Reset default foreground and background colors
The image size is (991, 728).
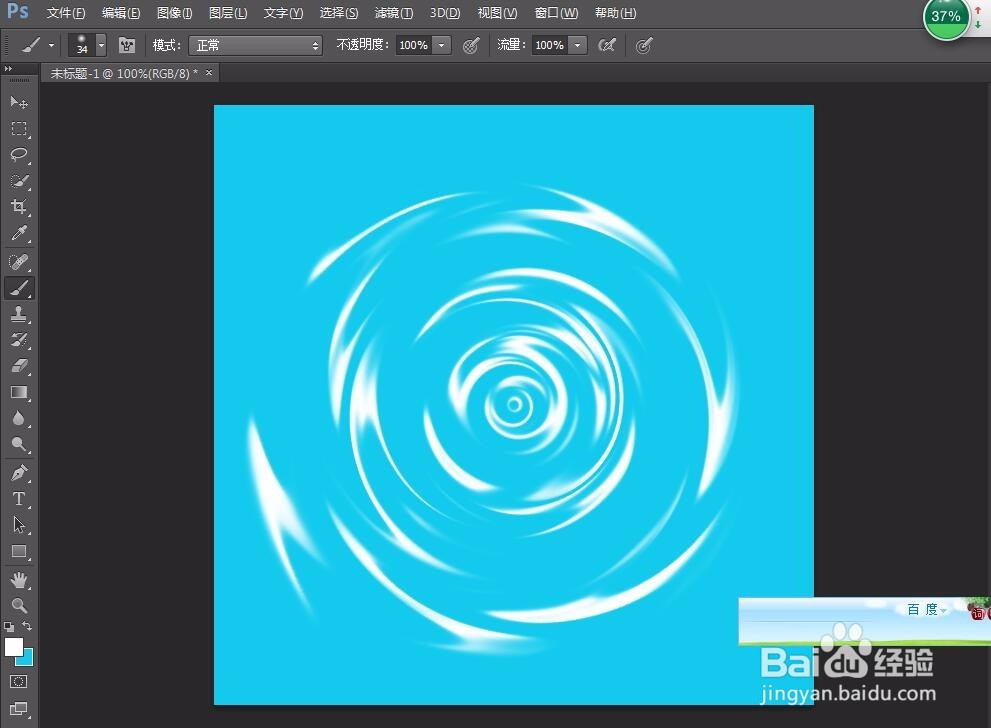coord(9,627)
